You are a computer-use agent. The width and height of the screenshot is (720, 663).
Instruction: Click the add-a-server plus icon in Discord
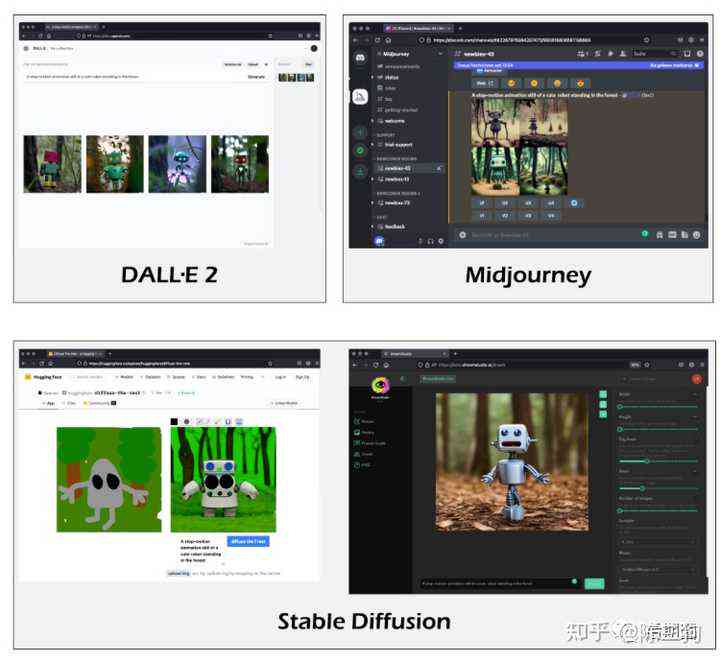point(360,133)
